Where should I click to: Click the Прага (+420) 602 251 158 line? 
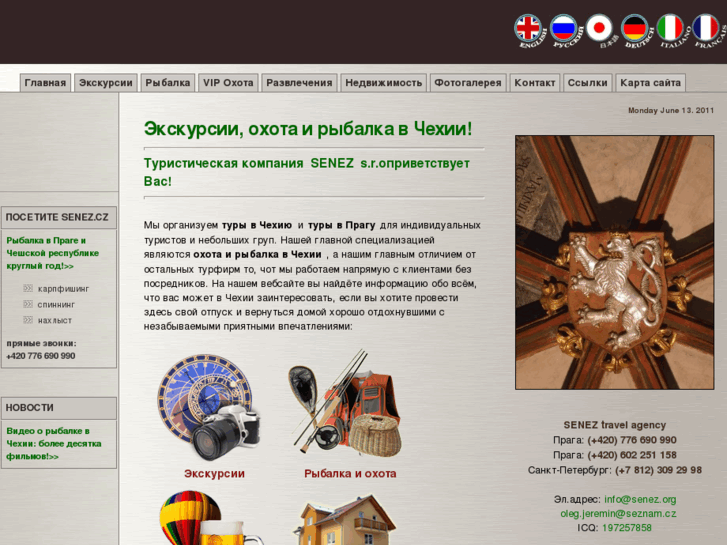[615, 455]
